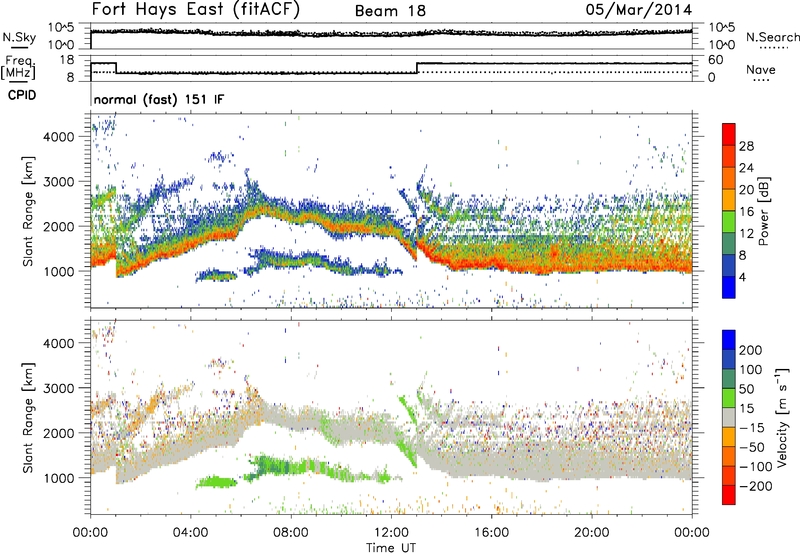Click the 28 label on power colorbar
This screenshot has height=554, width=800.
coord(746,146)
